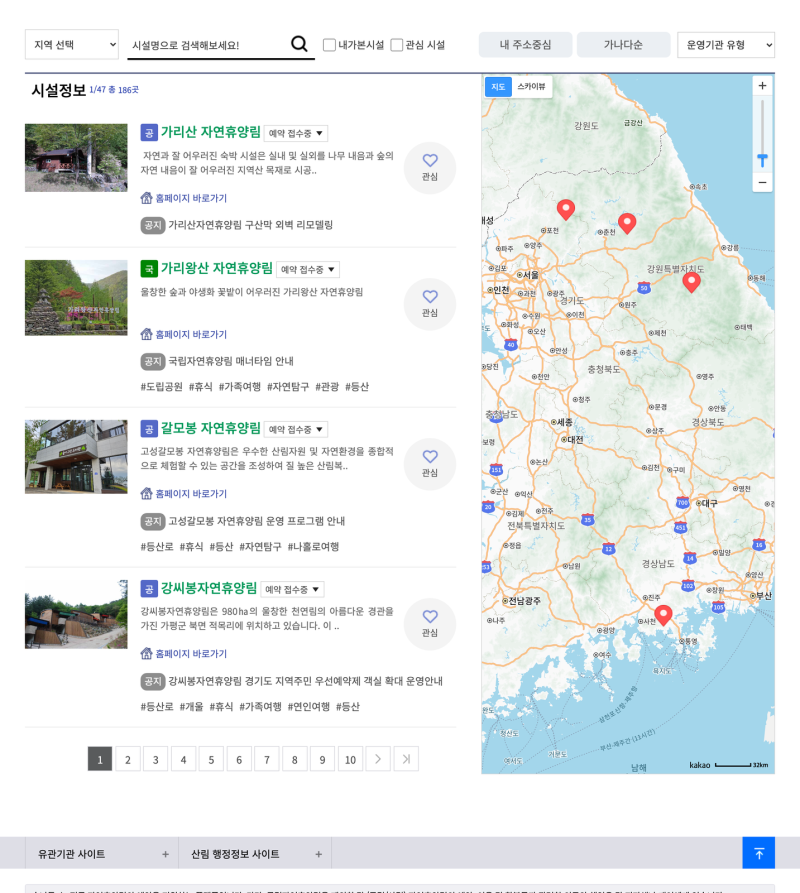Open 홈페이지 바로가기 for 갈모봉 자연휴양림
800x893 pixels.
pyautogui.click(x=183, y=494)
